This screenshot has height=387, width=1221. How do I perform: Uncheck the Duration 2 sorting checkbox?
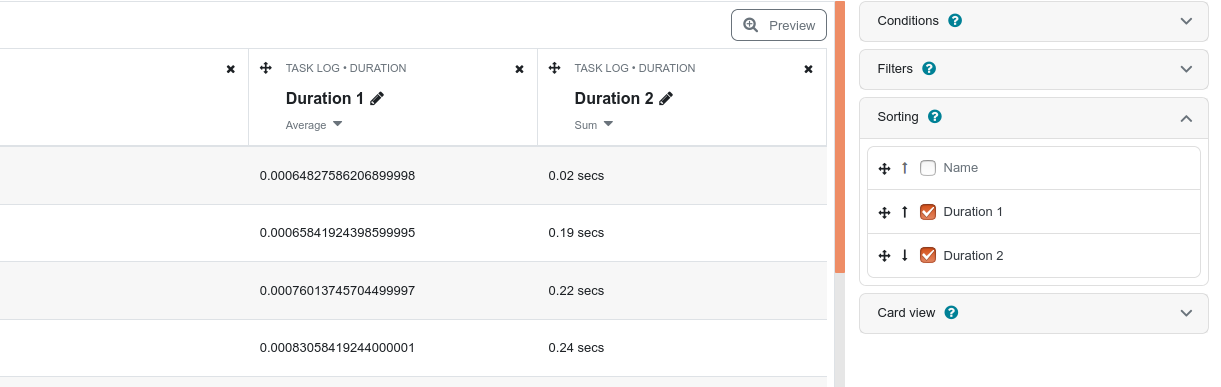[x=928, y=255]
